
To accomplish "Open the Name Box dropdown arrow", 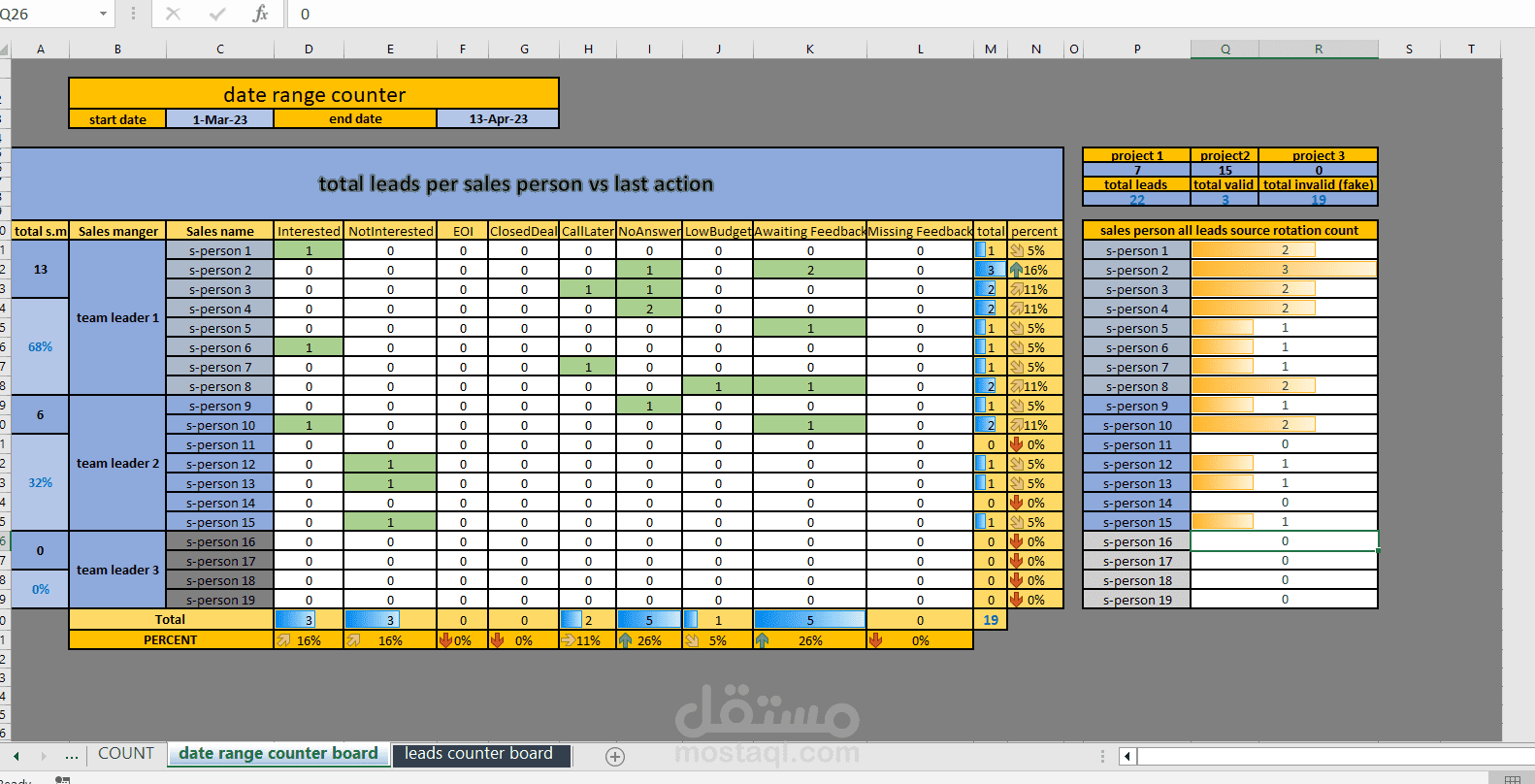I will tap(103, 14).
